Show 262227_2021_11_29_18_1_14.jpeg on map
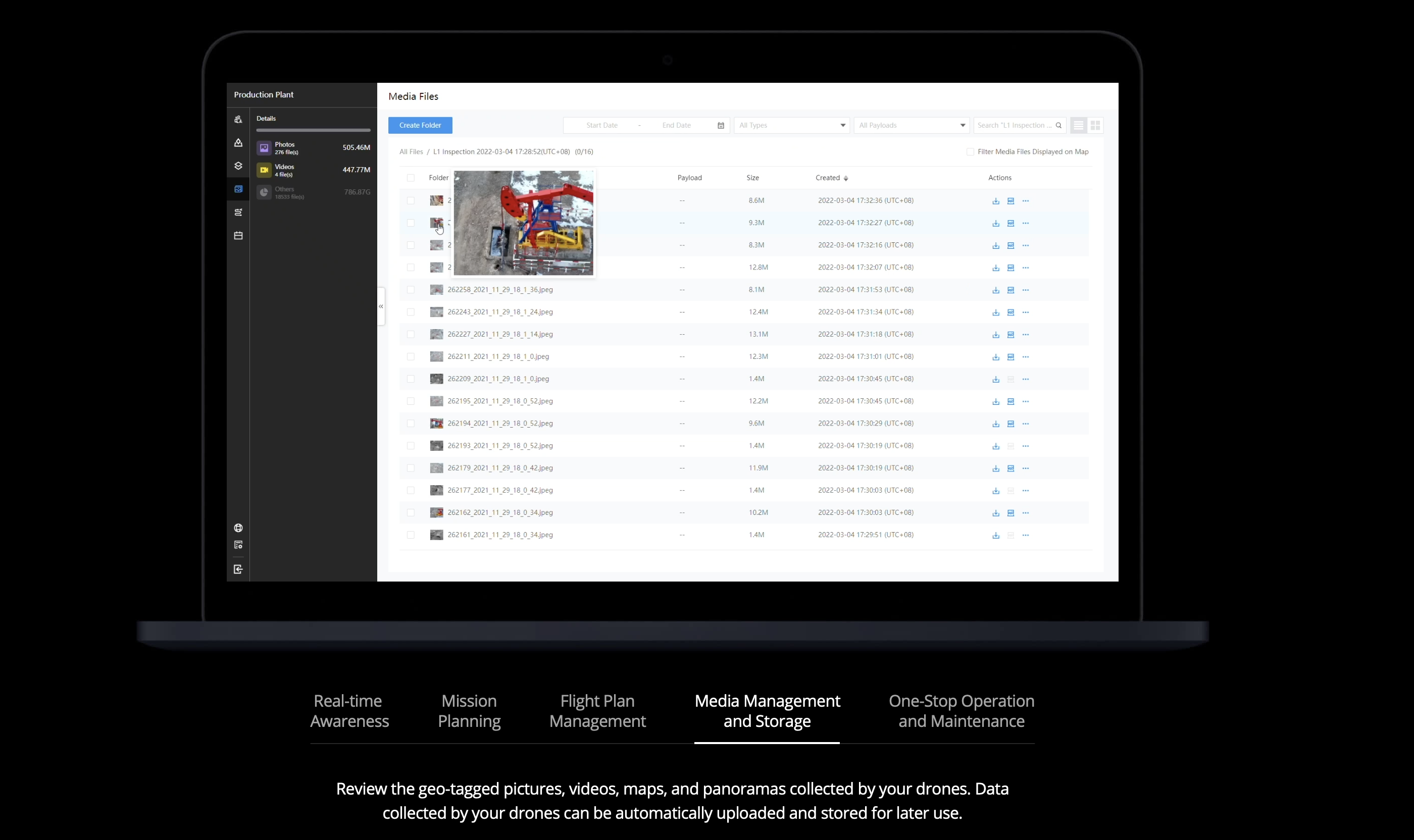 coord(1011,335)
